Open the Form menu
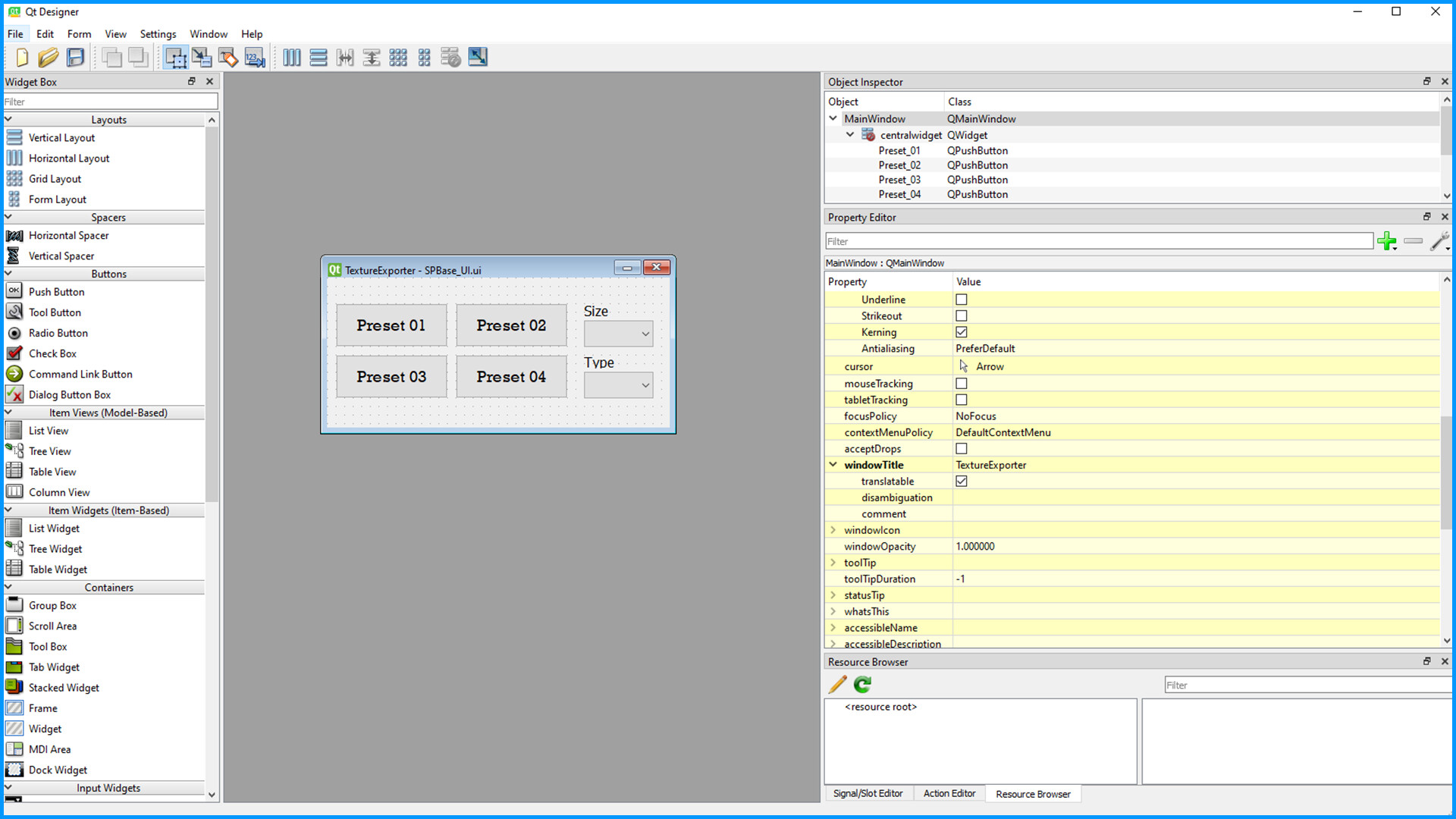 coord(79,34)
